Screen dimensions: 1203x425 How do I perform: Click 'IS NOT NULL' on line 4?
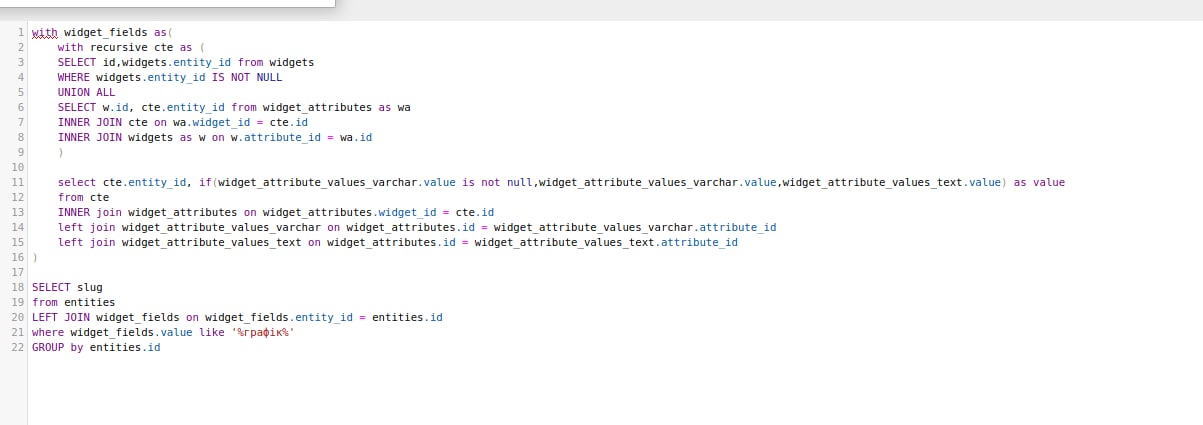(247, 77)
